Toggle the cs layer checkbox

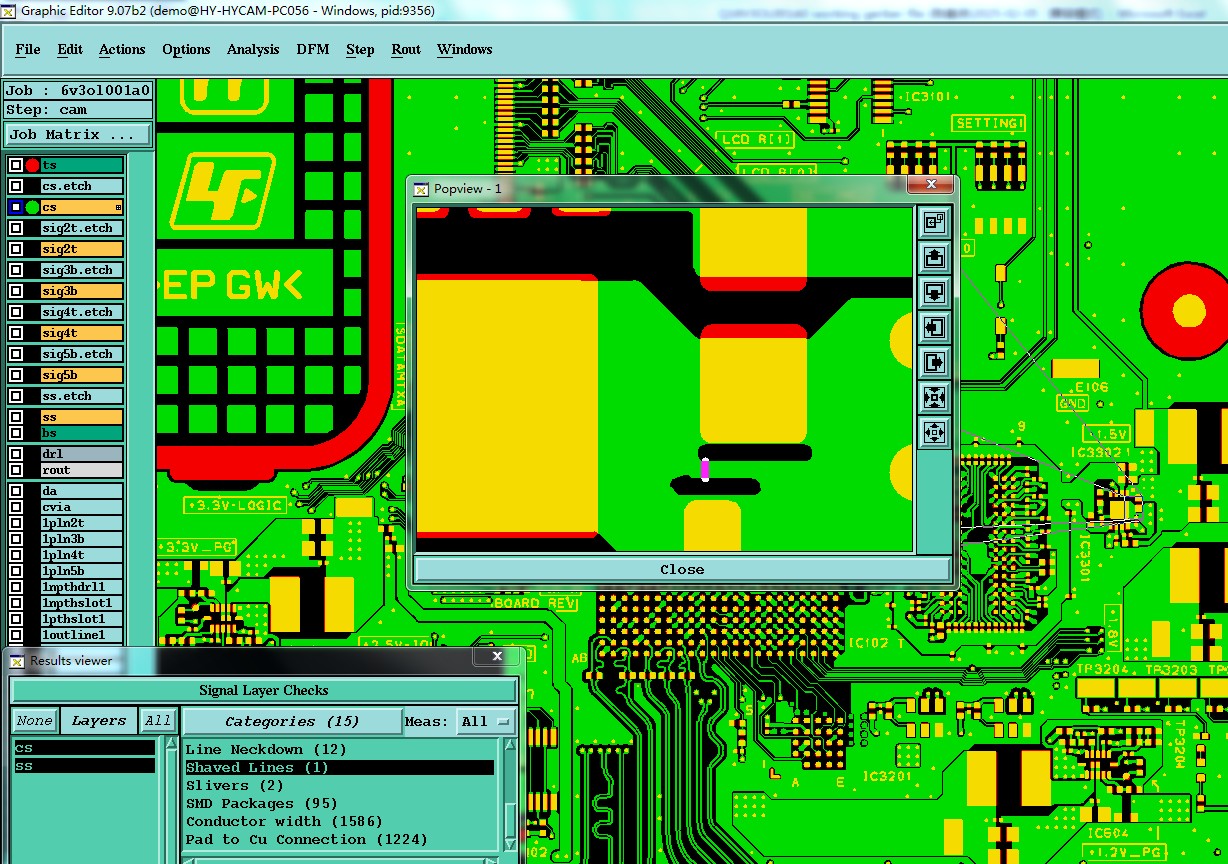tap(16, 207)
